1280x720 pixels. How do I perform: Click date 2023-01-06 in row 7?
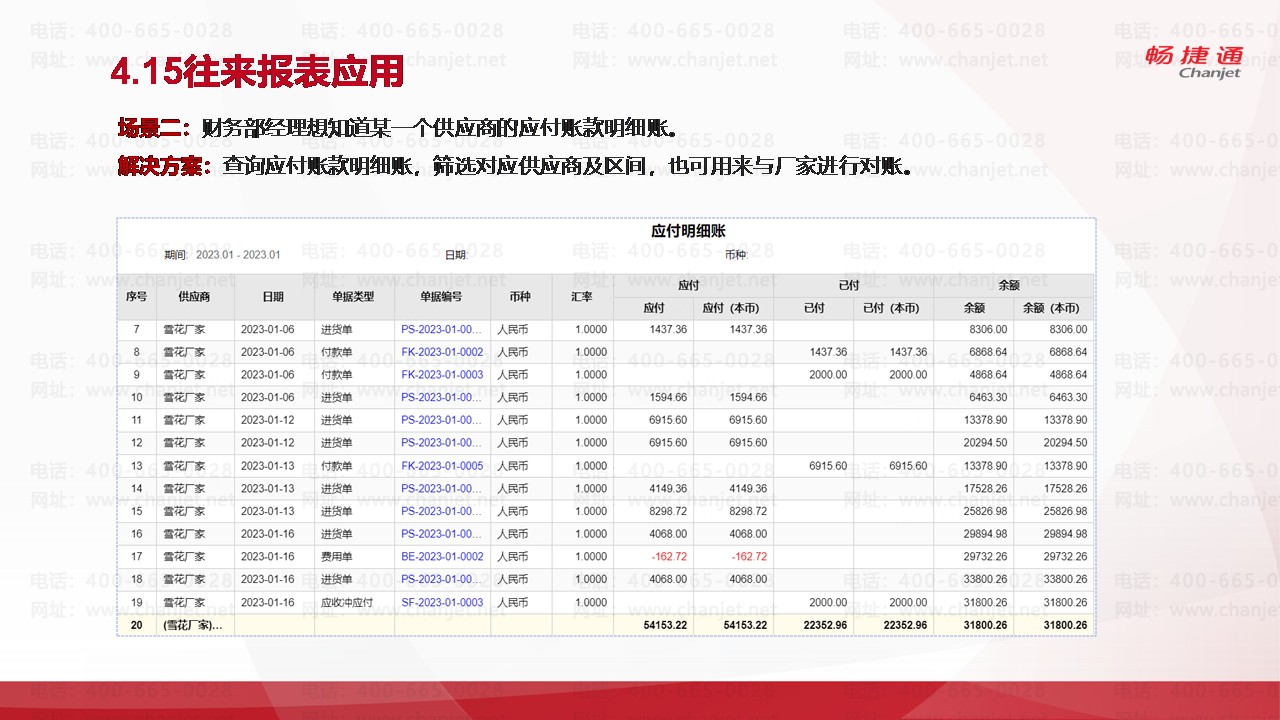(268, 329)
